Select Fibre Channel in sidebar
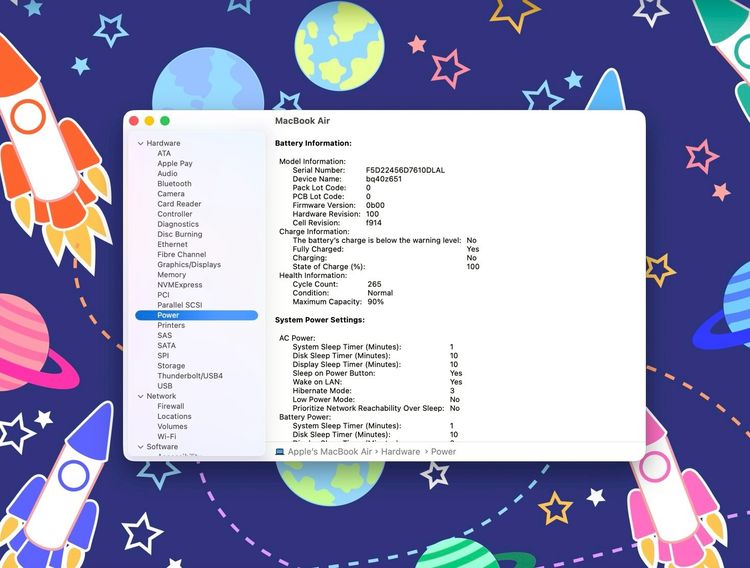This screenshot has height=568, width=750. pyautogui.click(x=182, y=255)
